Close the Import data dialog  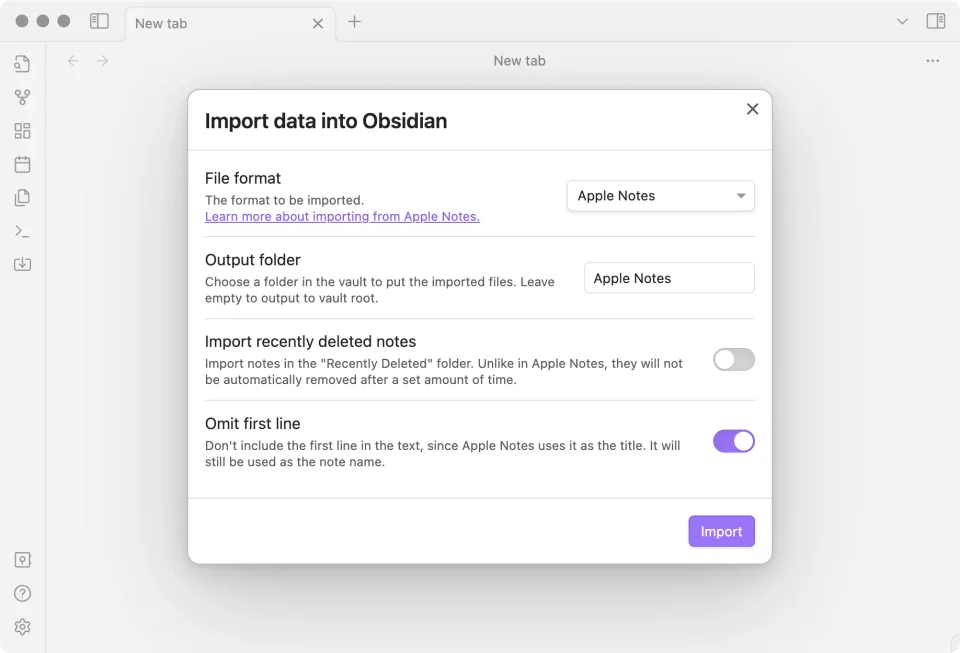752,109
